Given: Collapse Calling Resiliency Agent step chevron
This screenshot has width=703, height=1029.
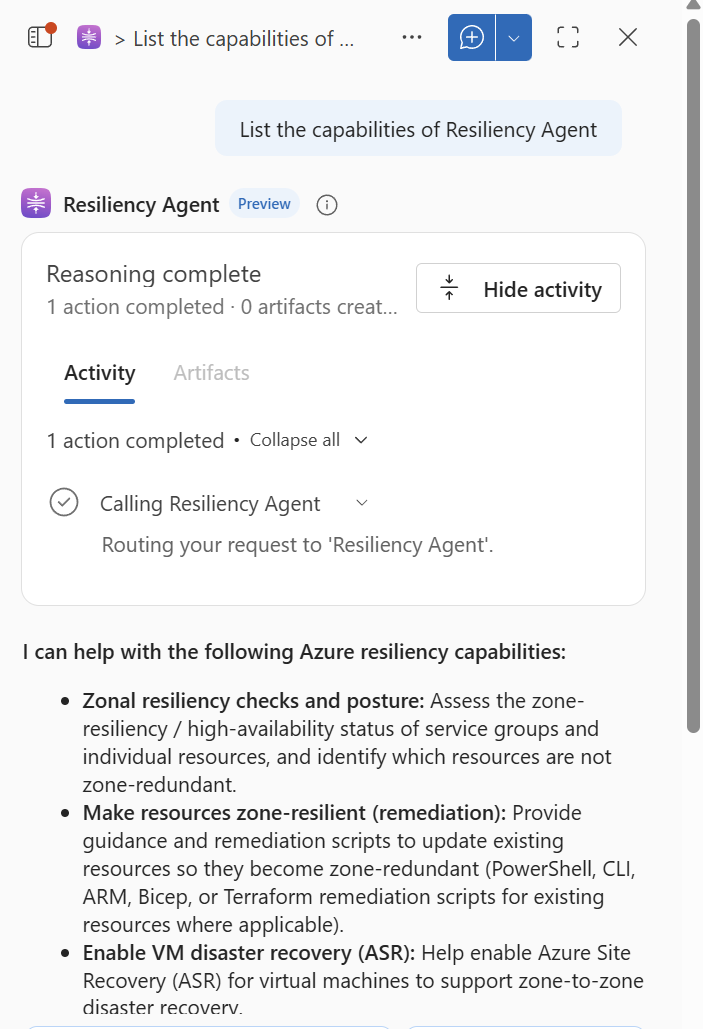Looking at the screenshot, I should 362,503.
